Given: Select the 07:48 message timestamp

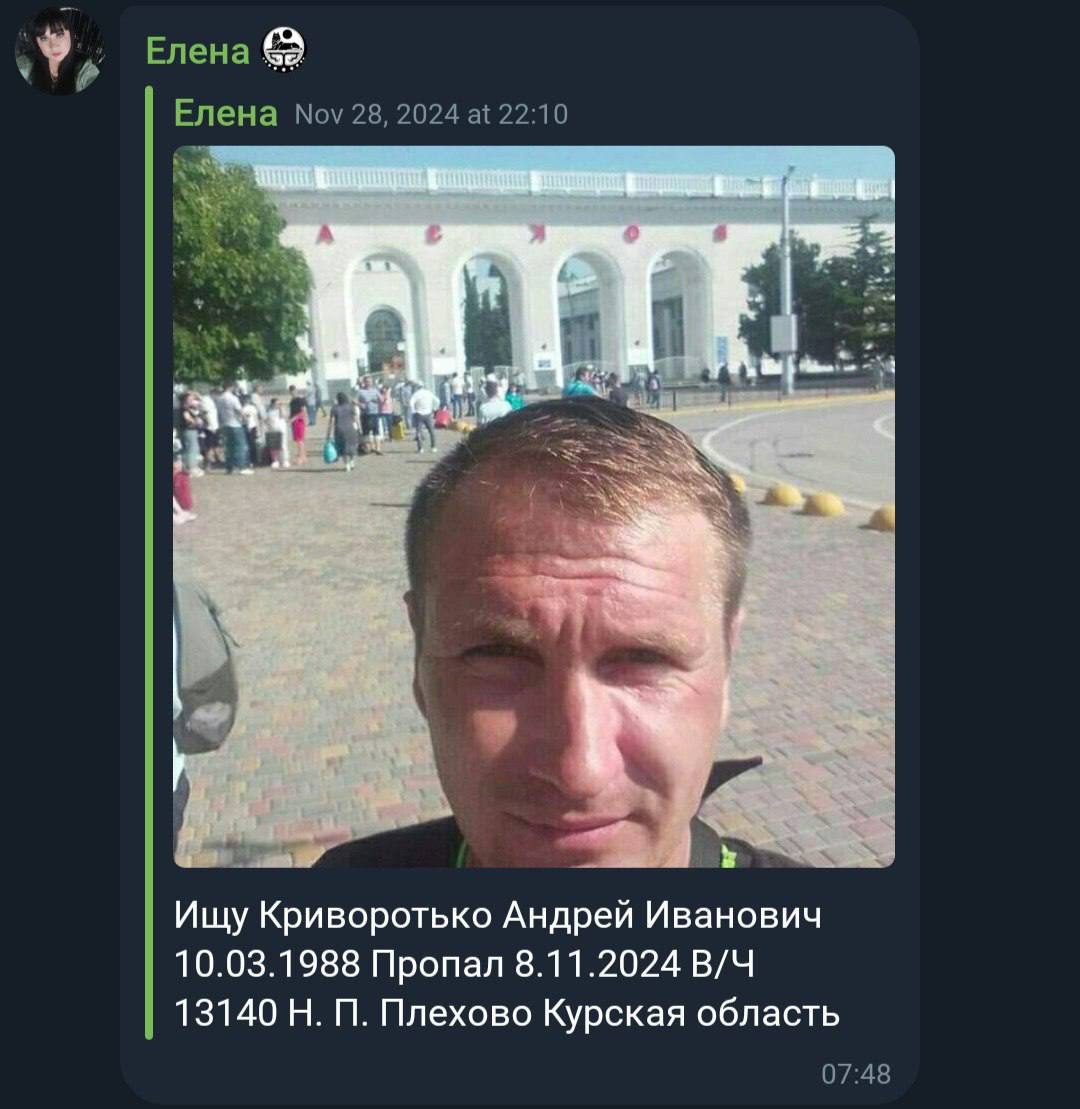Looking at the screenshot, I should (856, 1074).
